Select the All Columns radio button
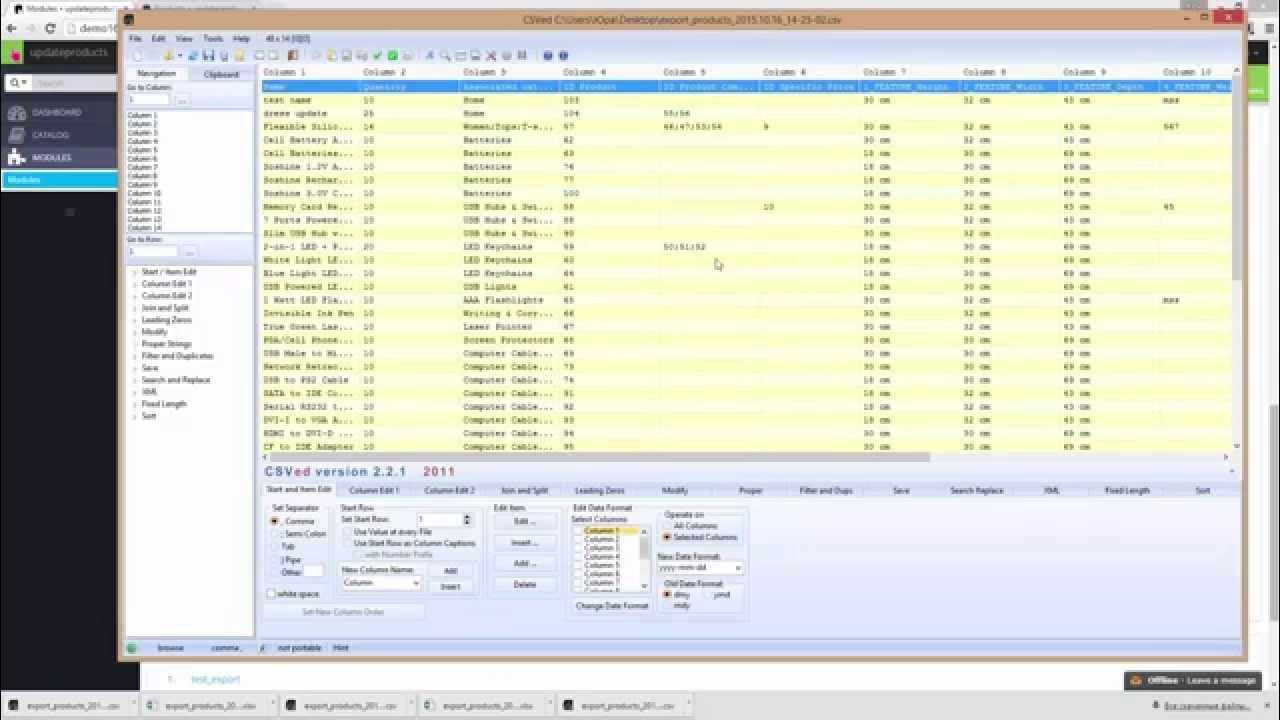 coord(667,526)
